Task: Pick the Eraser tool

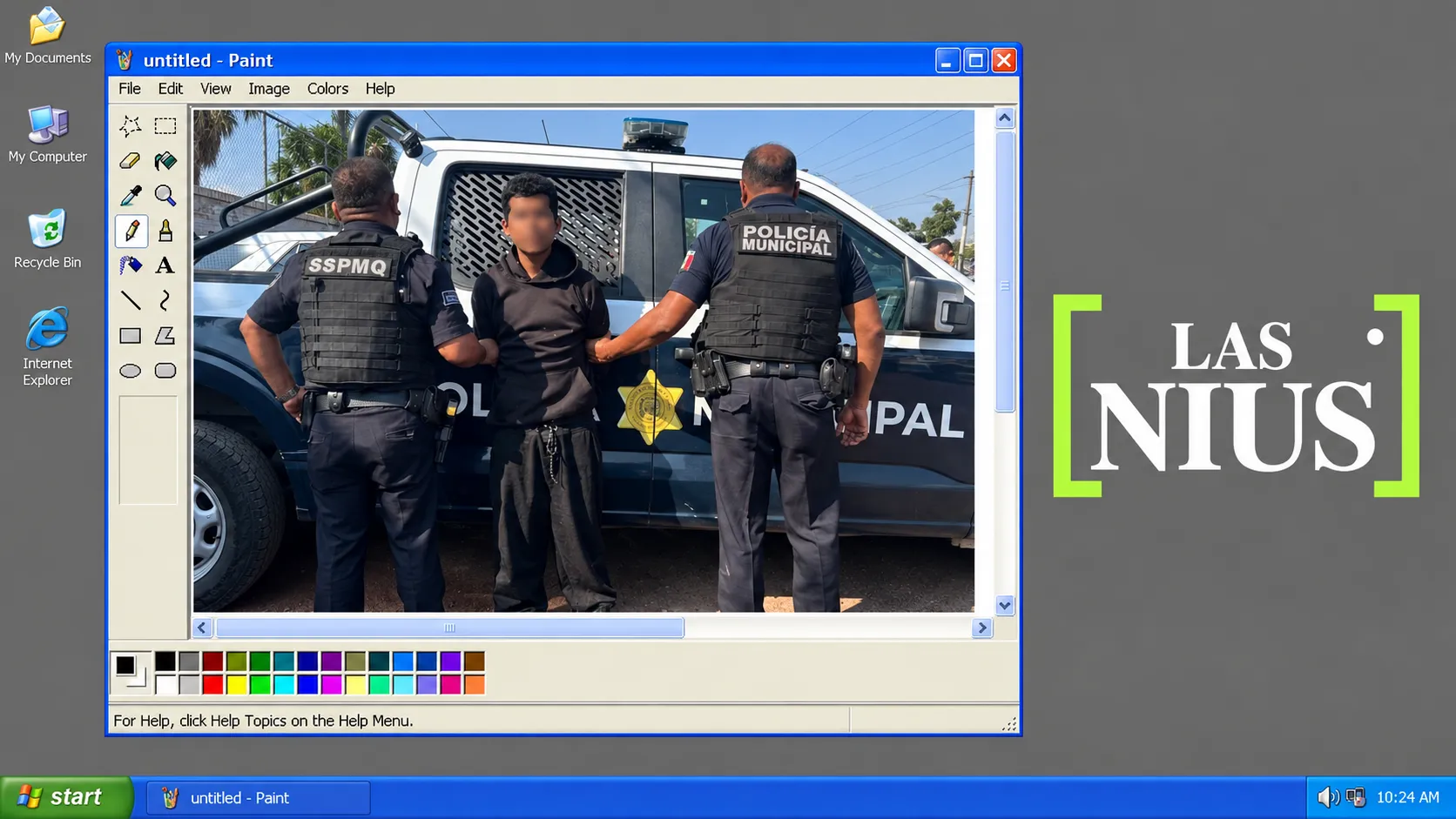Action: [131, 161]
